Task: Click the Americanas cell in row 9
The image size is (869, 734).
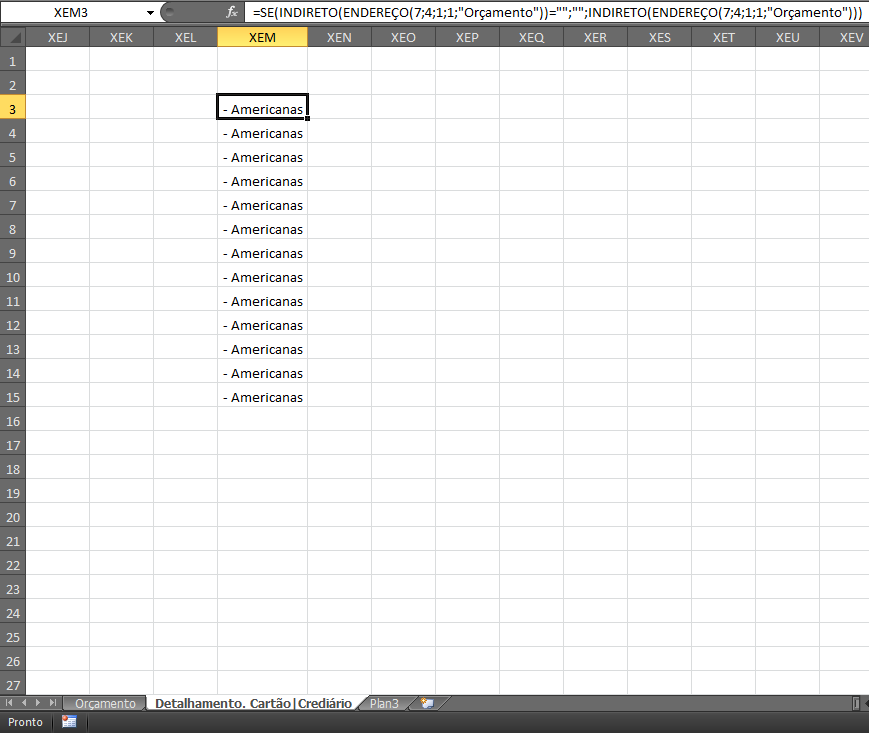Action: click(x=262, y=253)
